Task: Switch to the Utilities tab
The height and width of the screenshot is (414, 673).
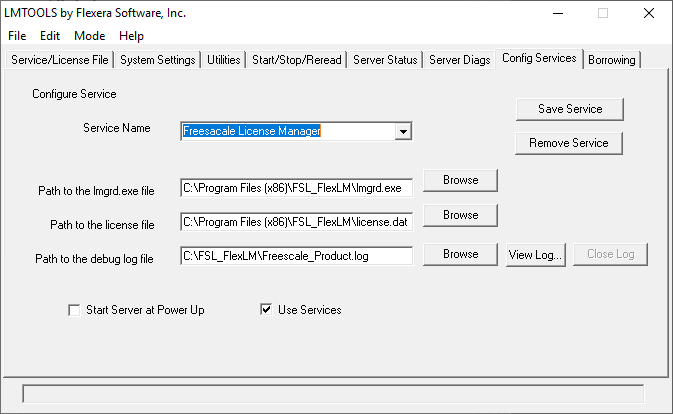Action: point(224,60)
